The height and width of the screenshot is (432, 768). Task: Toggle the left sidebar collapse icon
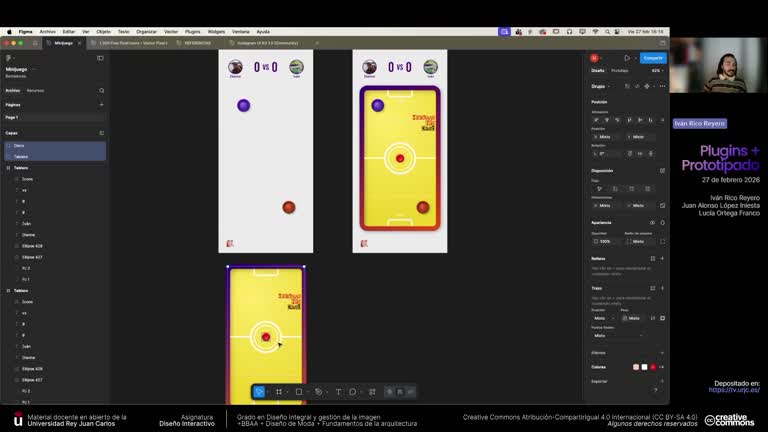(x=100, y=58)
